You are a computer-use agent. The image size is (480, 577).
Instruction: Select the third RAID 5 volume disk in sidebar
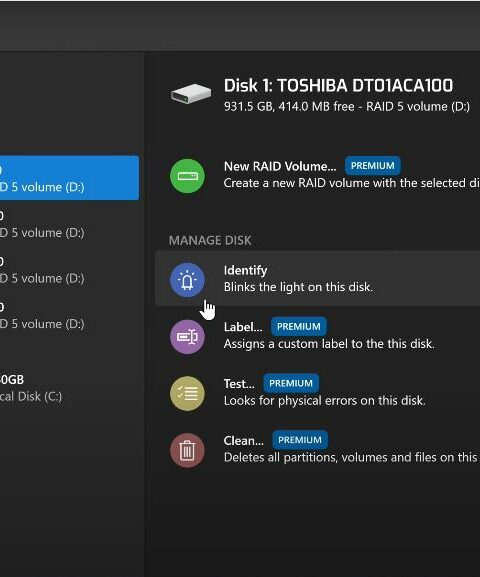pos(70,270)
